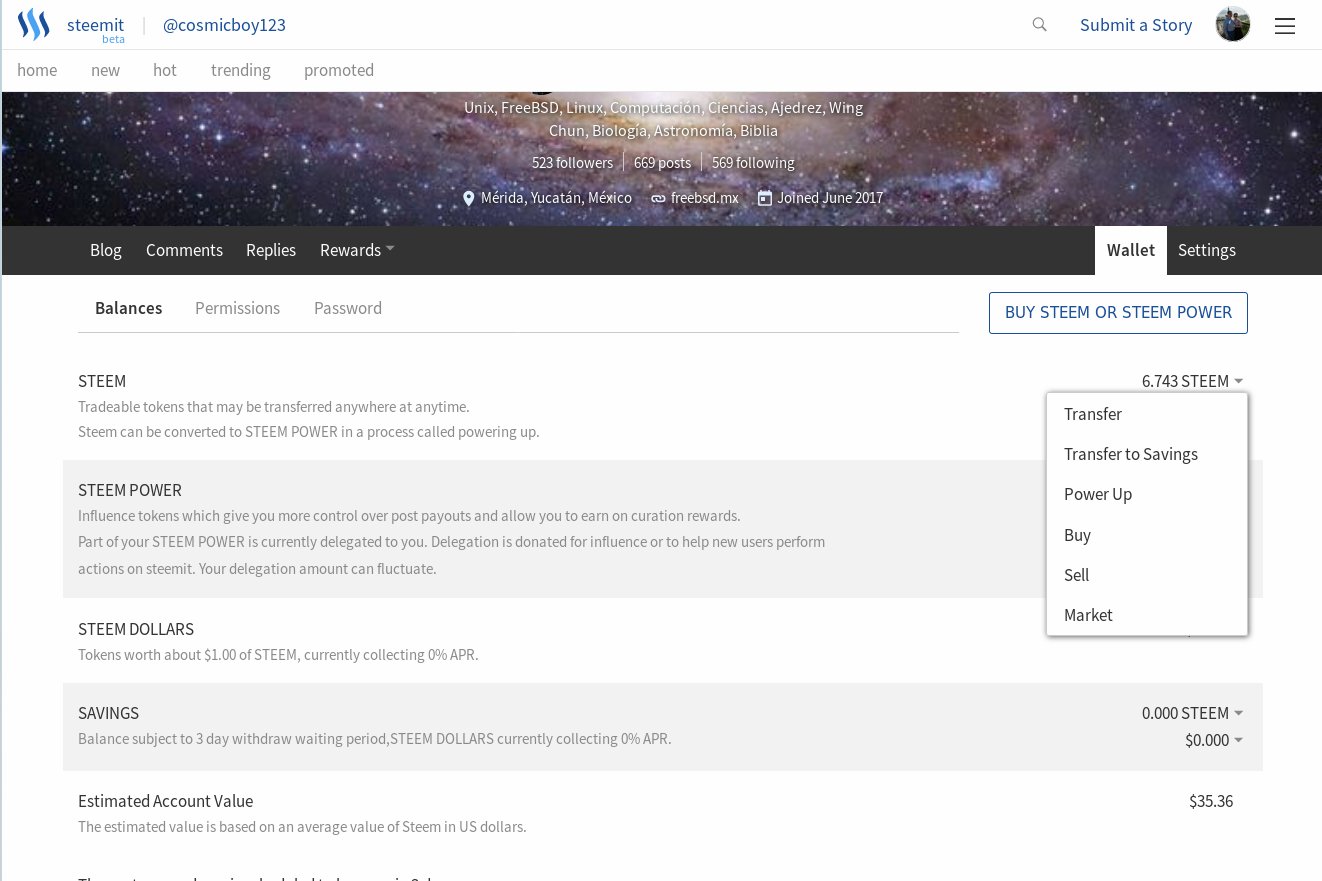Go to the home feed
Viewport: 1322px width, 881px height.
pos(37,70)
